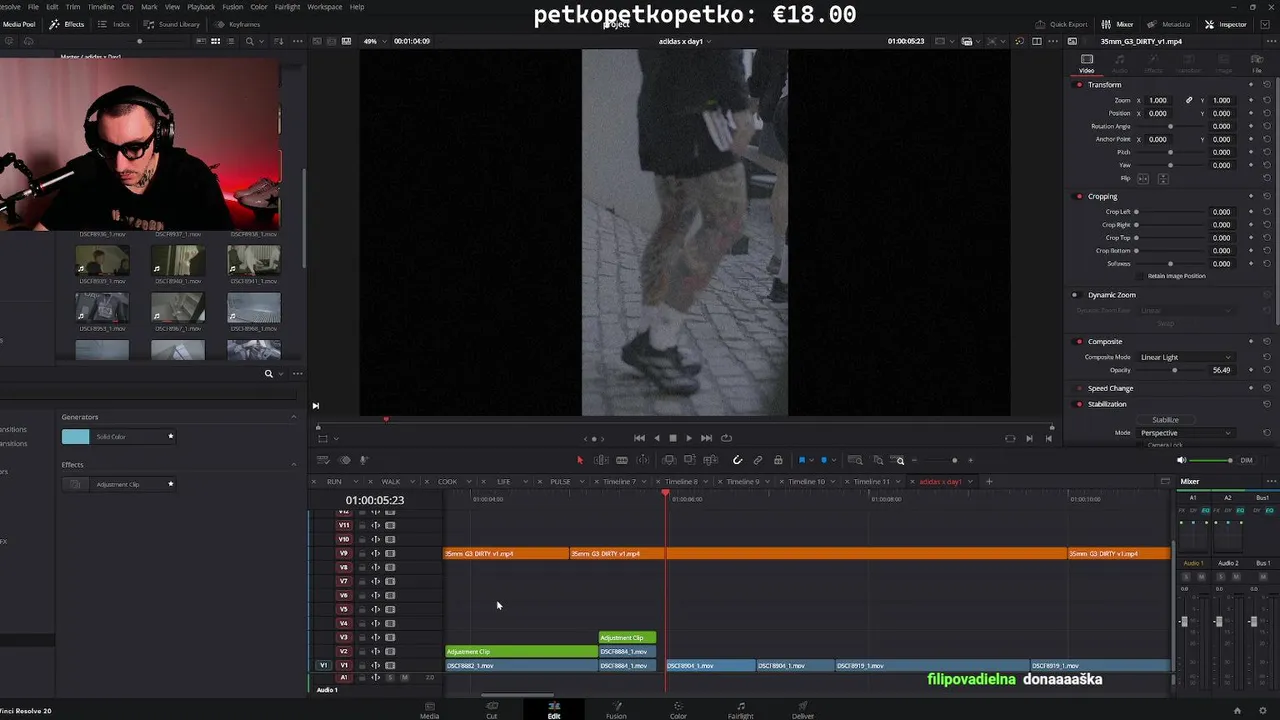The height and width of the screenshot is (720, 1280).
Task: Open the Effects panel button
Action: point(68,24)
